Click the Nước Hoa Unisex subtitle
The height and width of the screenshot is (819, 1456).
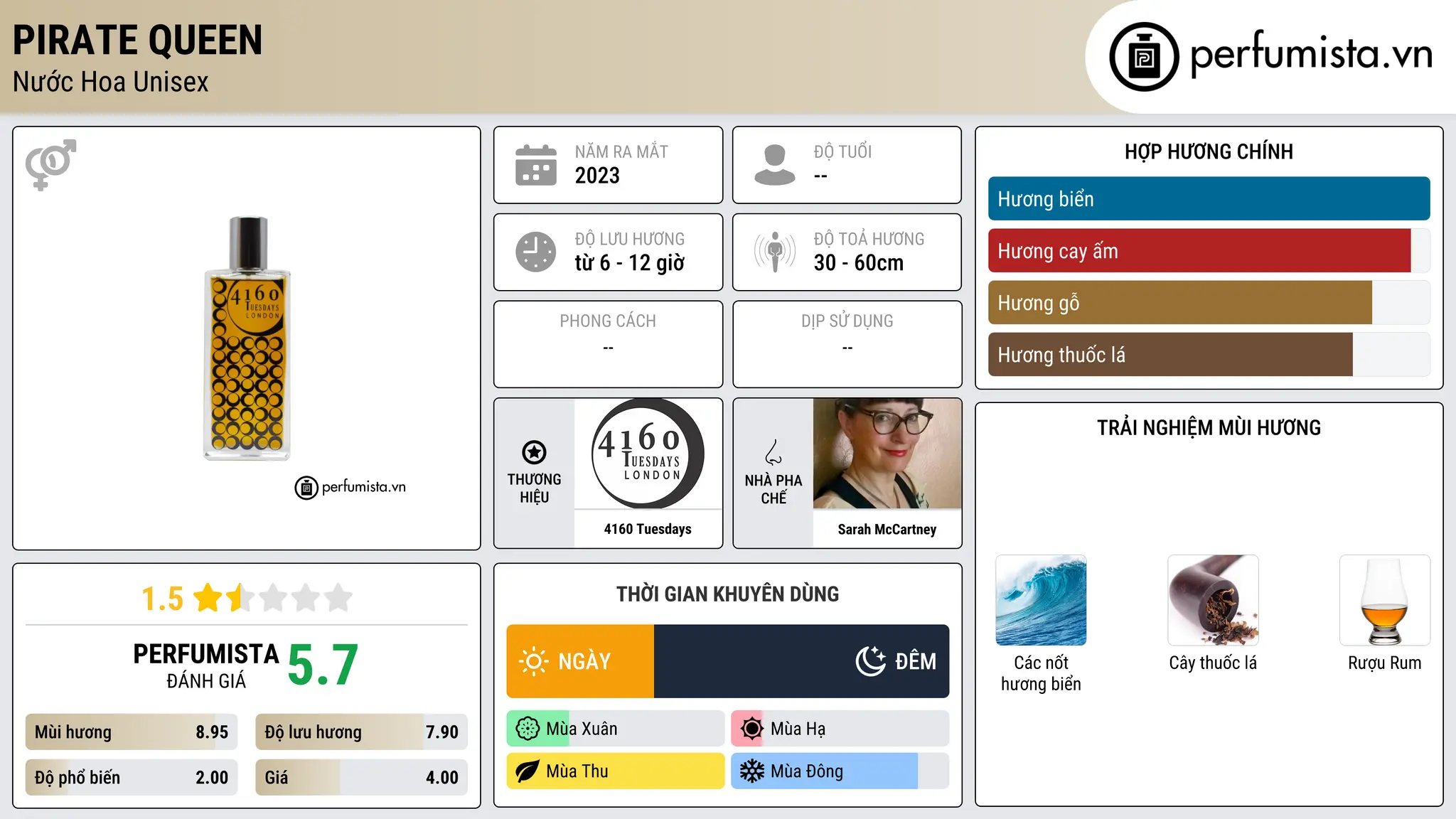pos(111,82)
